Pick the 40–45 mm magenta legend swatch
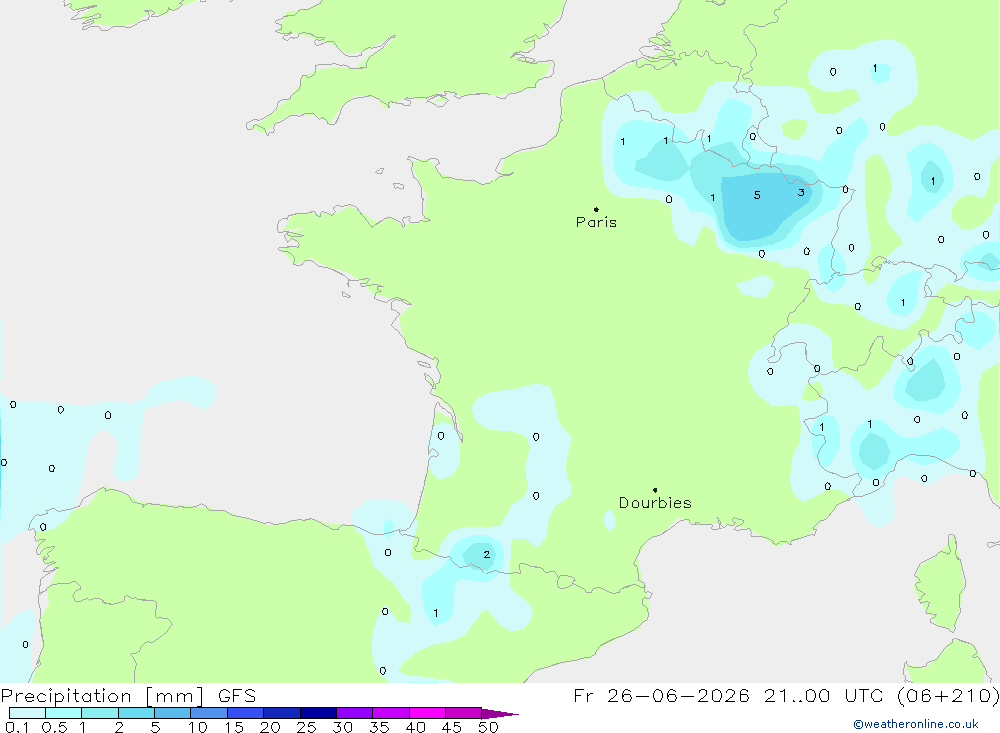 point(427,713)
